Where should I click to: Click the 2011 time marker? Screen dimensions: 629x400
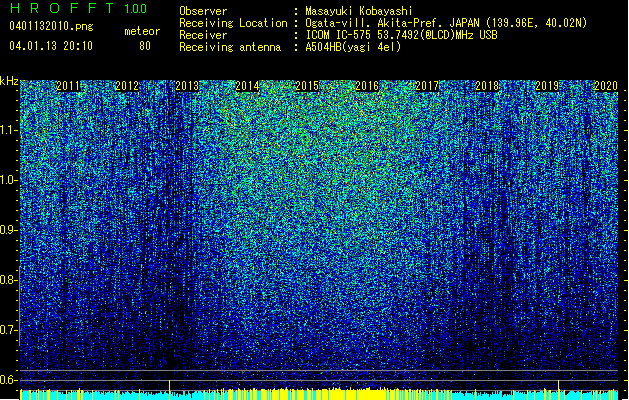click(68, 86)
